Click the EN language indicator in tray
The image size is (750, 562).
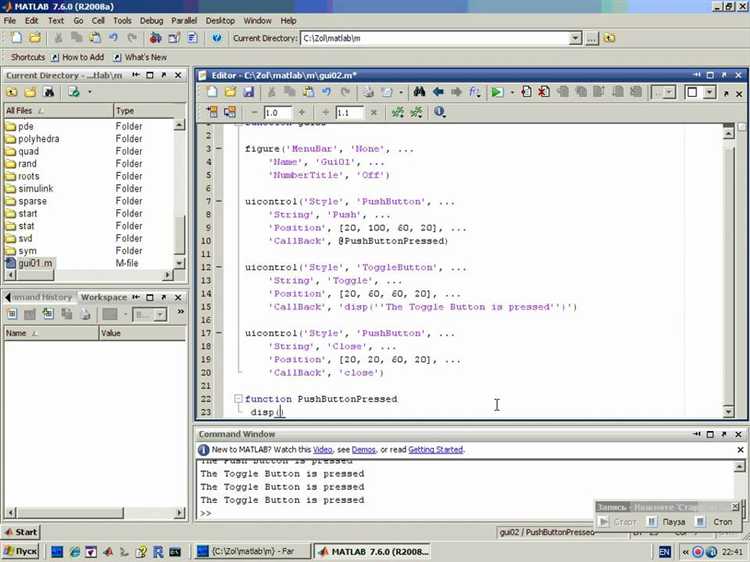point(664,552)
